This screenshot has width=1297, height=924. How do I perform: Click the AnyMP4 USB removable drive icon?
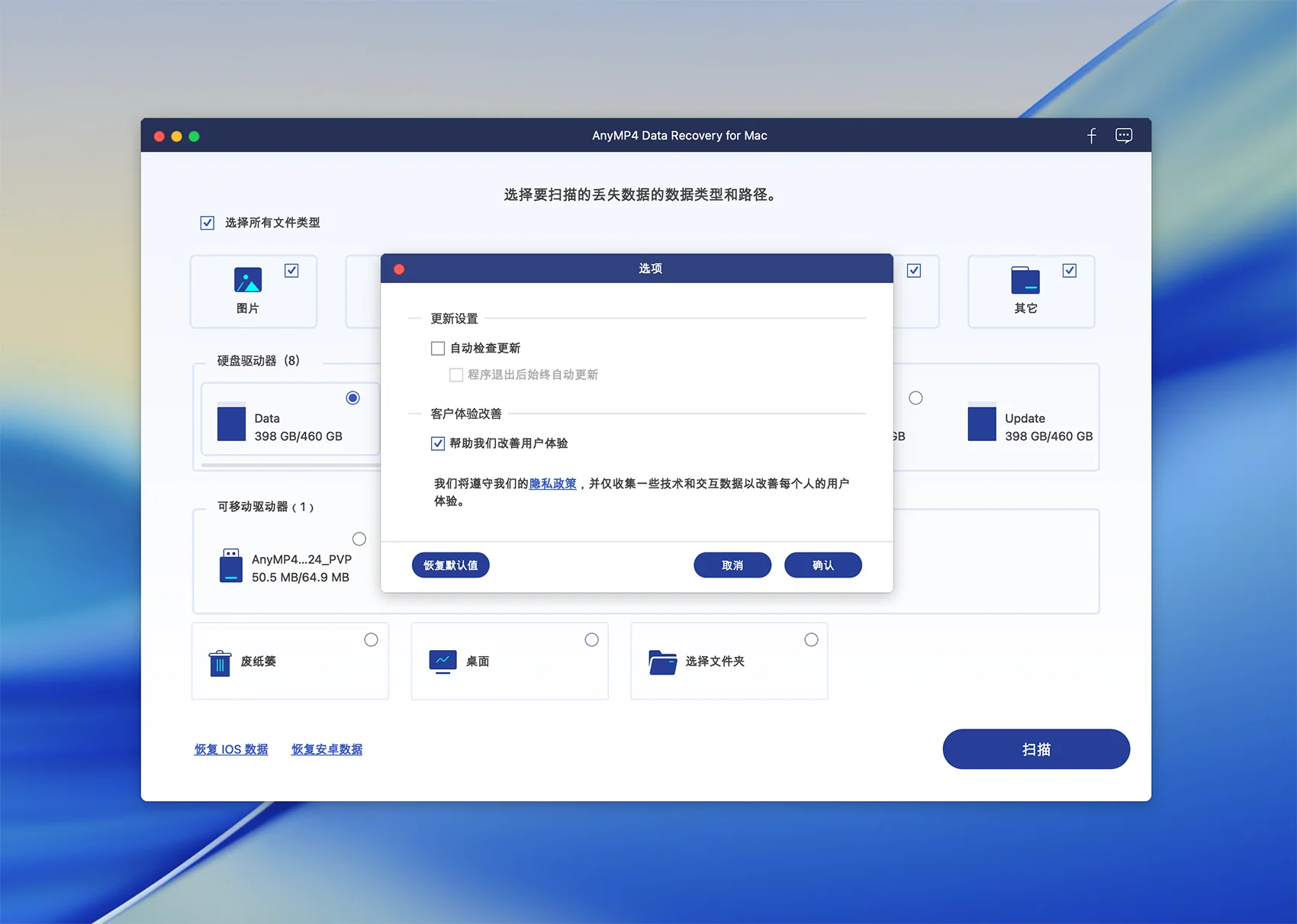pyautogui.click(x=231, y=565)
